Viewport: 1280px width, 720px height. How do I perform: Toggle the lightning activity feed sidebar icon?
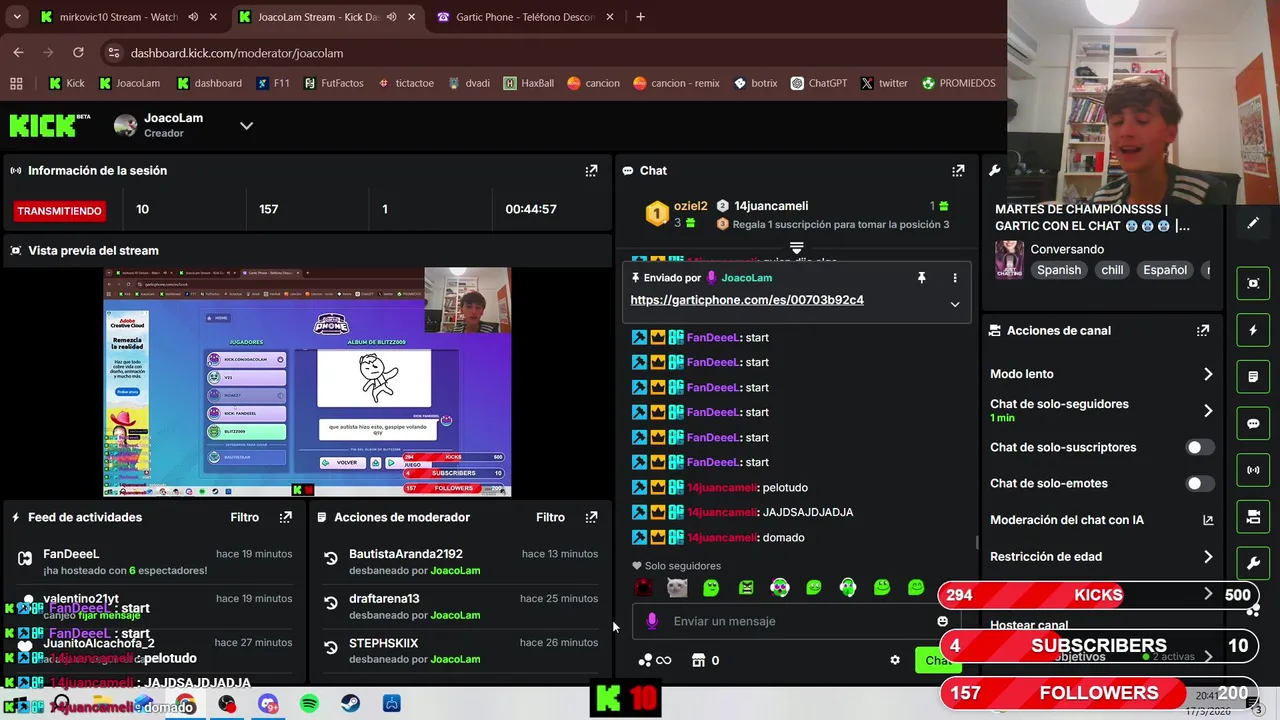tap(1253, 330)
